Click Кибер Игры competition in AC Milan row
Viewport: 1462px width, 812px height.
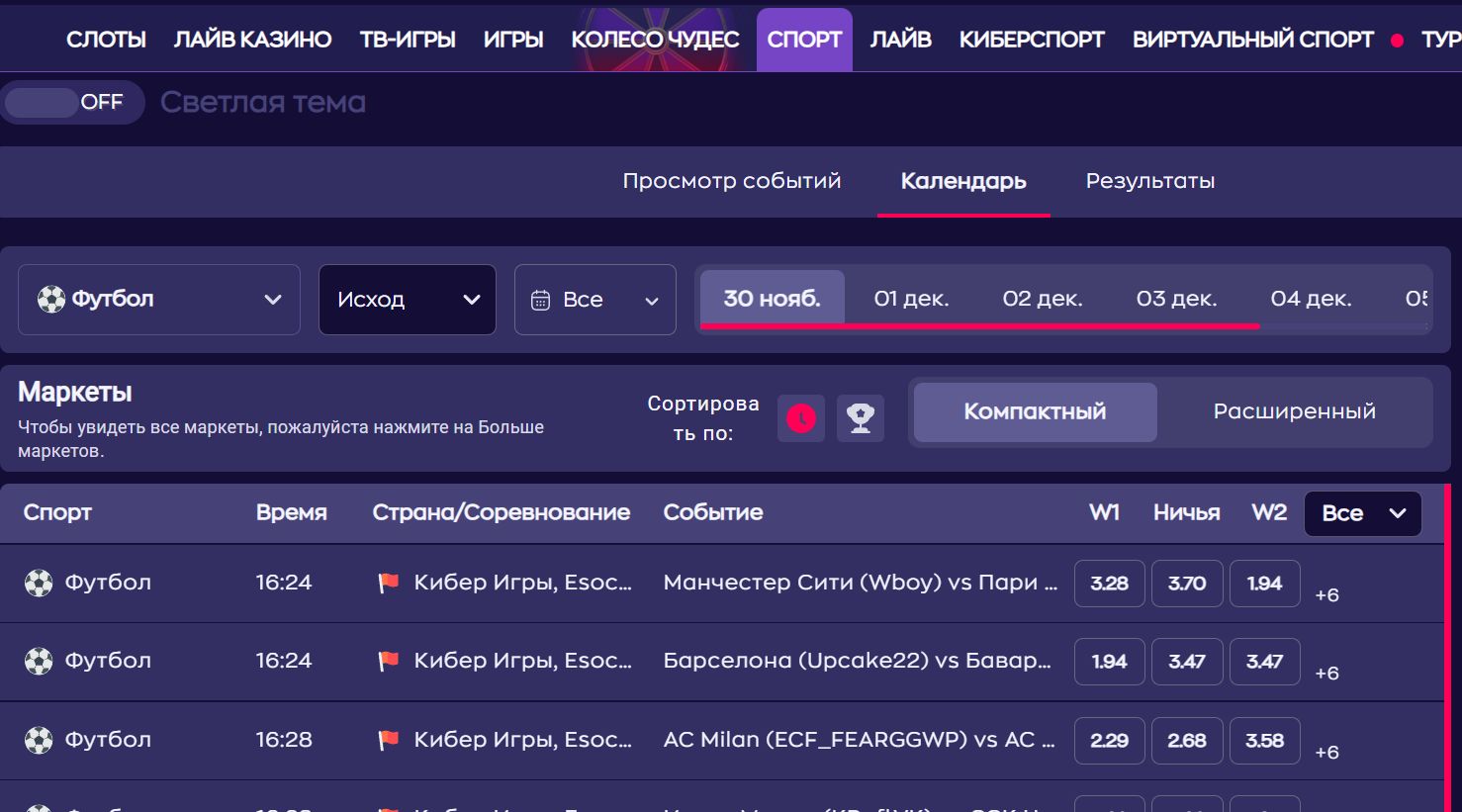tap(522, 740)
